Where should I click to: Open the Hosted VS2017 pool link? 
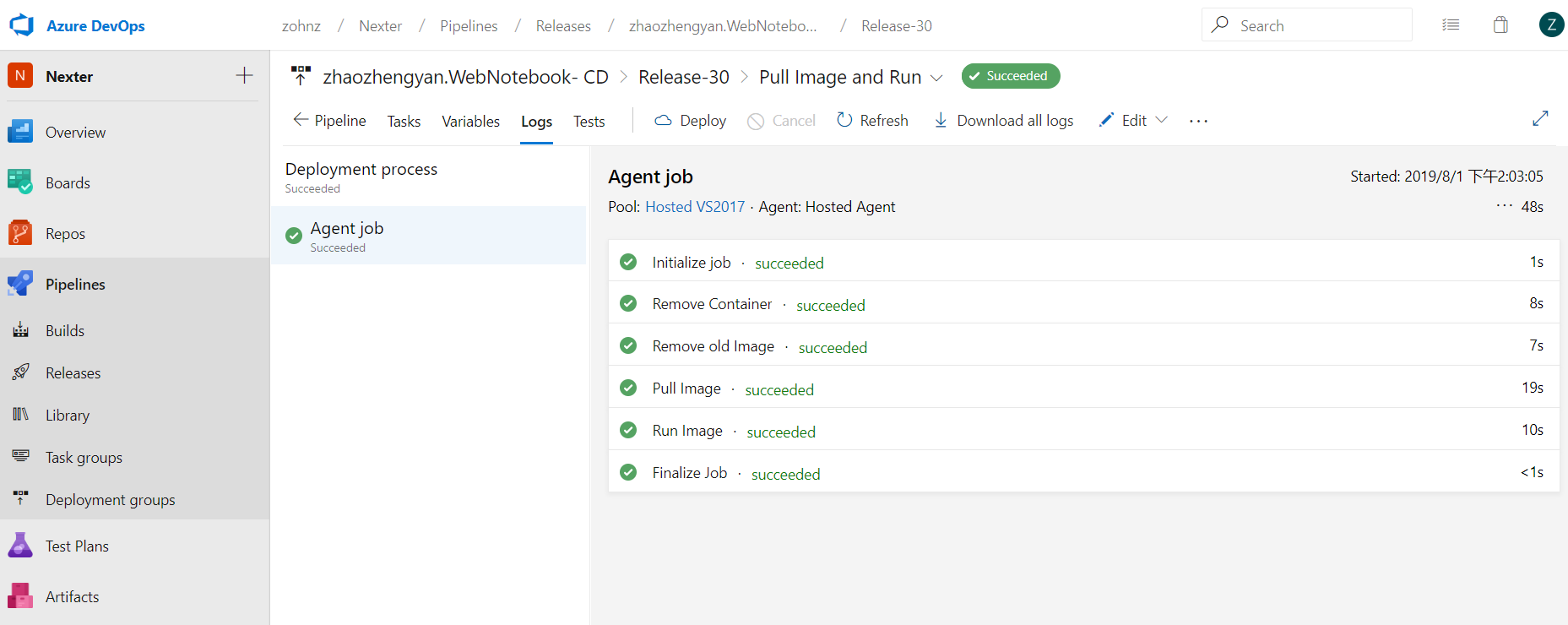[695, 207]
